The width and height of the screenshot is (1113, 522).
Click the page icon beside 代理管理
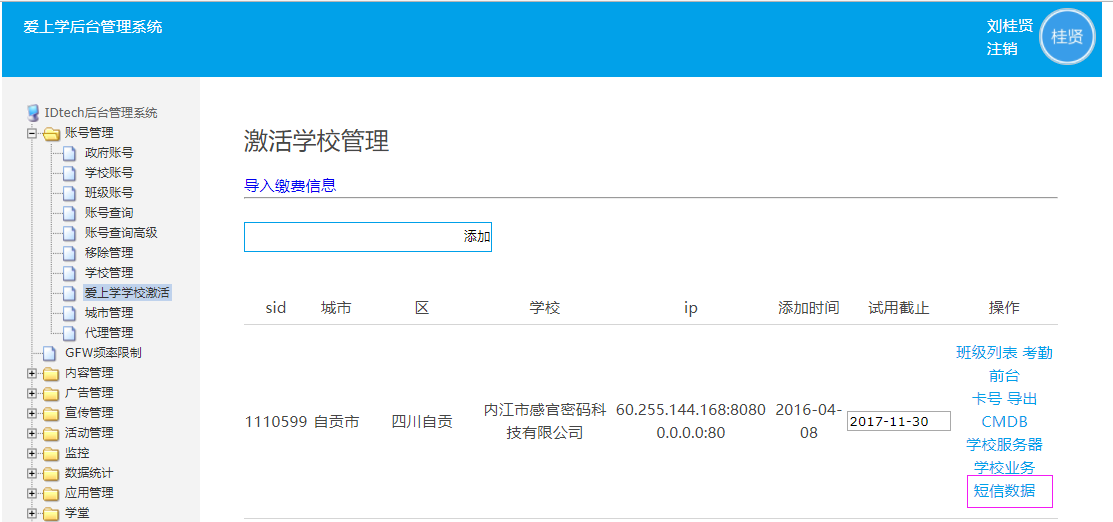[x=69, y=333]
